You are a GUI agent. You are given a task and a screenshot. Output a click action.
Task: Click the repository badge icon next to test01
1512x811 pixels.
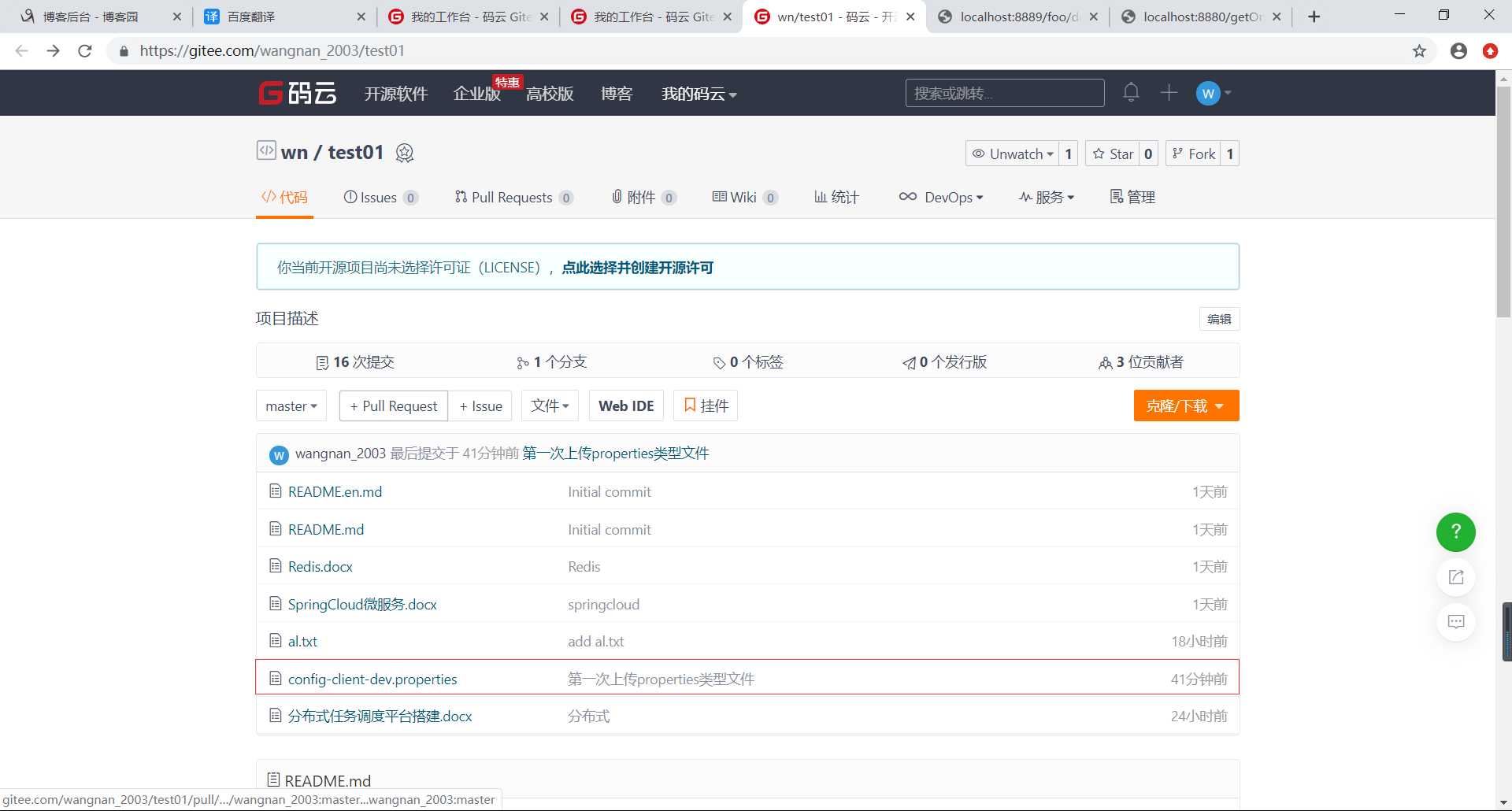(x=405, y=153)
